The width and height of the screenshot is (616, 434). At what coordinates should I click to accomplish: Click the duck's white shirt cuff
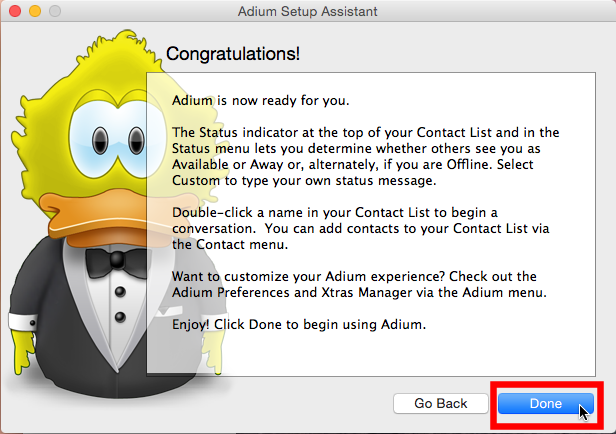click(23, 321)
